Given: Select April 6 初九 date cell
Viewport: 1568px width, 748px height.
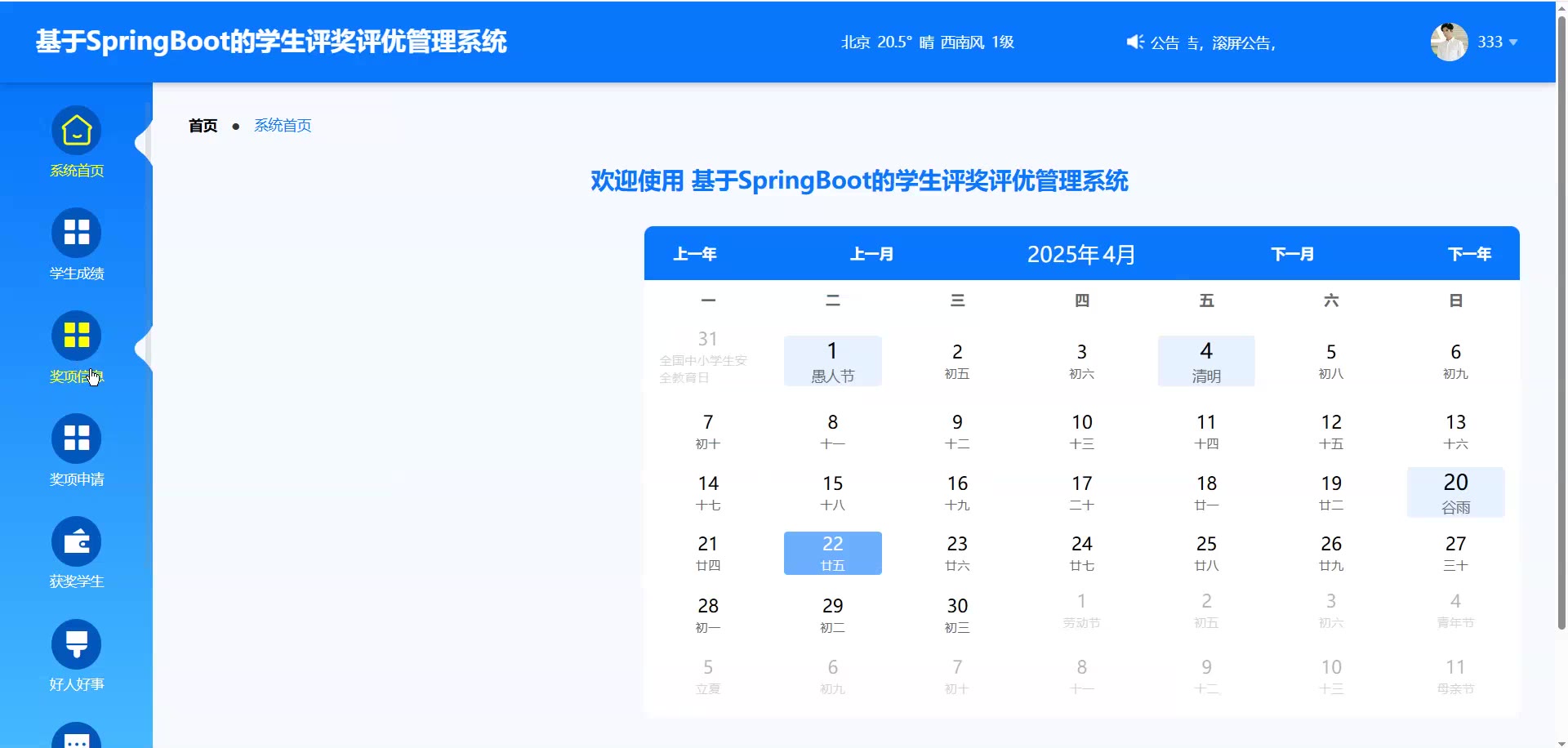Looking at the screenshot, I should pyautogui.click(x=1455, y=361).
